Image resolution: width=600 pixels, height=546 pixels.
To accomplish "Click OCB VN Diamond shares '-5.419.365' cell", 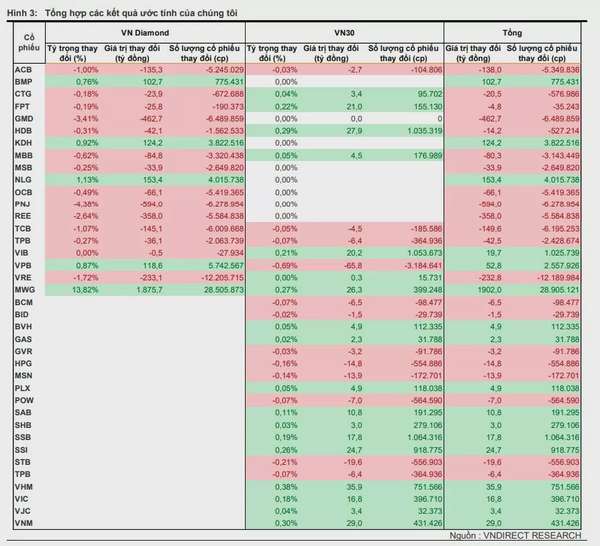I will [x=225, y=192].
